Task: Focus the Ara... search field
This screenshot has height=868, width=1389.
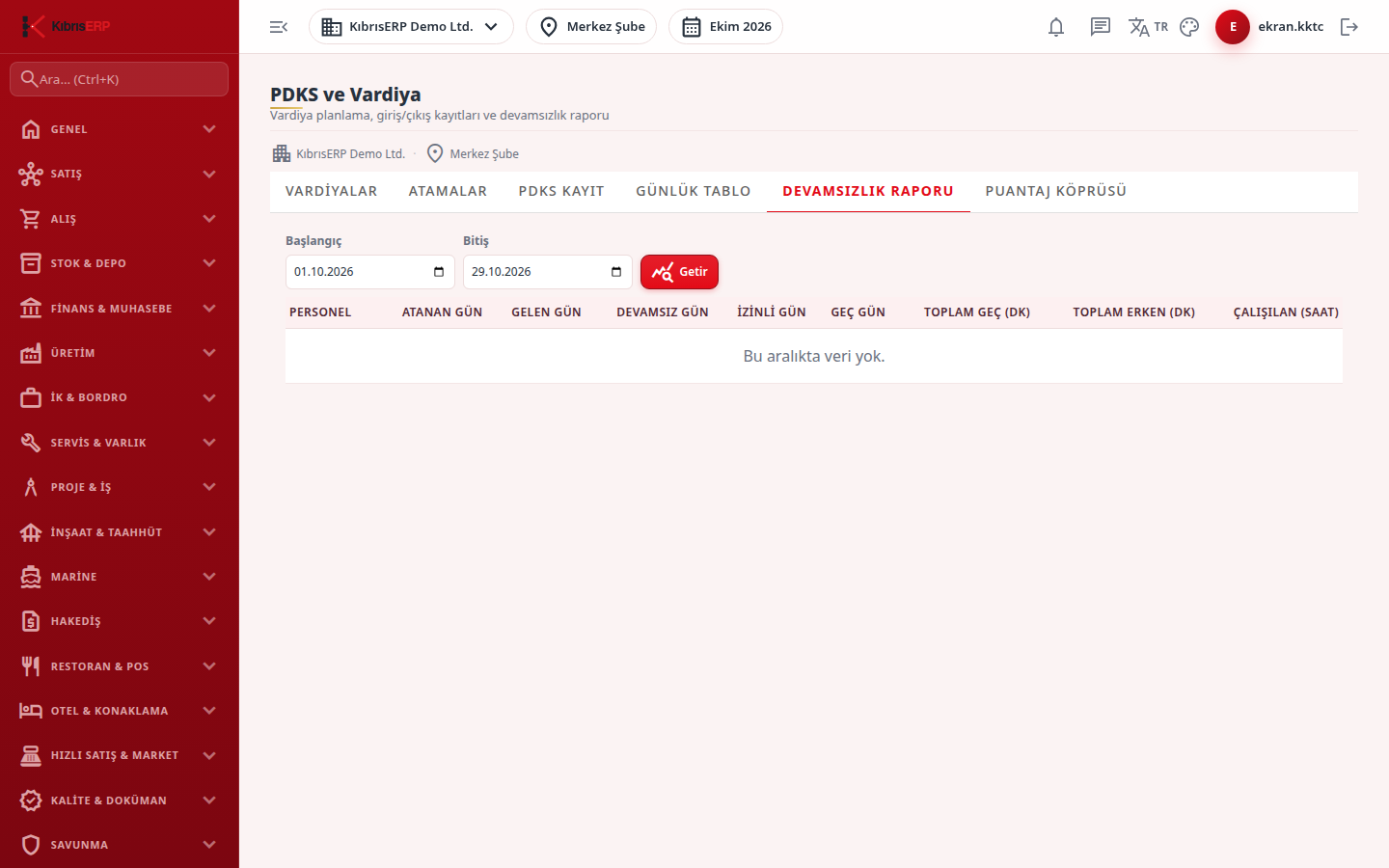Action: (119, 79)
